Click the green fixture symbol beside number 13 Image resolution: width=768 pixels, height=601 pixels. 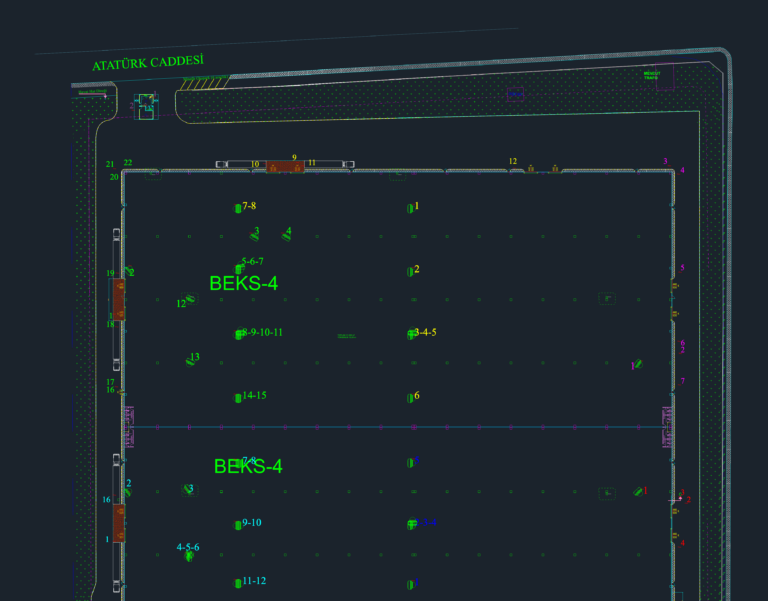point(190,362)
